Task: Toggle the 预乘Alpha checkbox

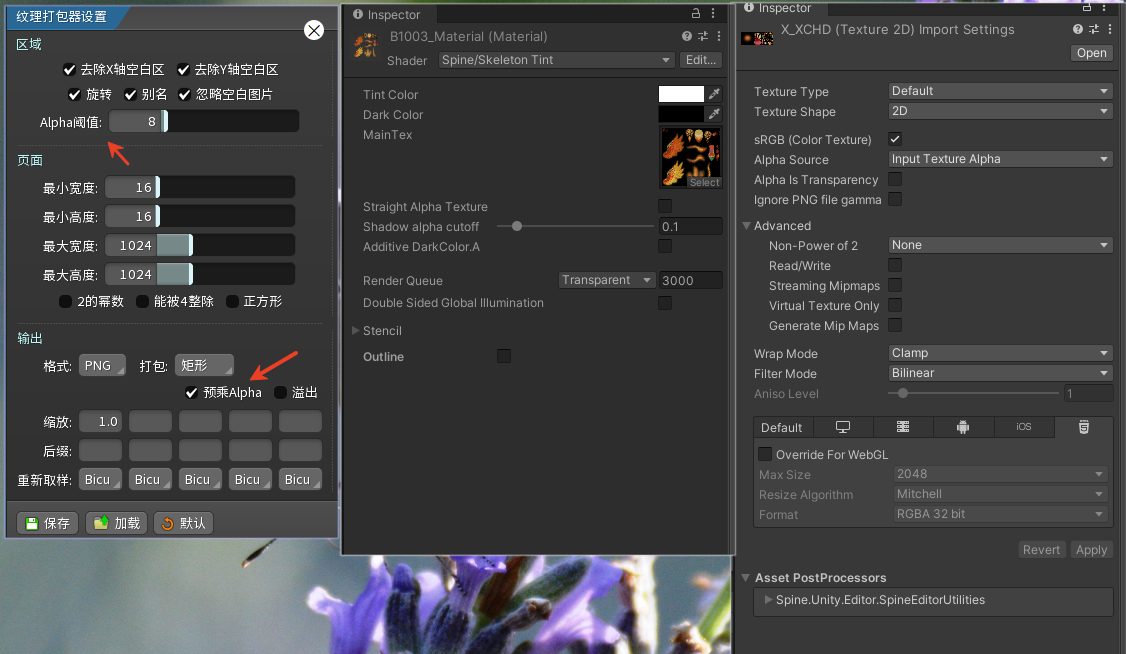Action: click(192, 392)
